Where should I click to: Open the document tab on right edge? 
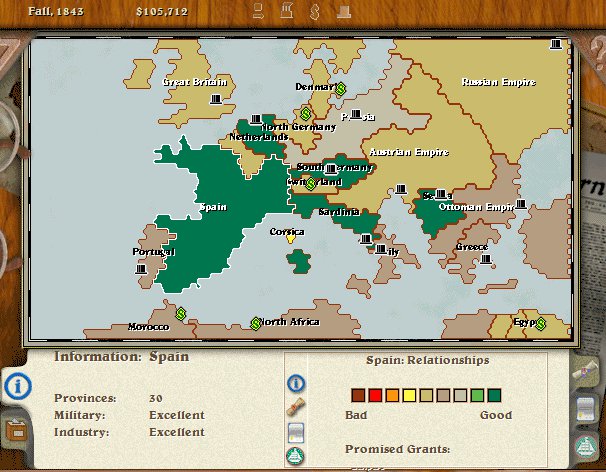tap(586, 409)
